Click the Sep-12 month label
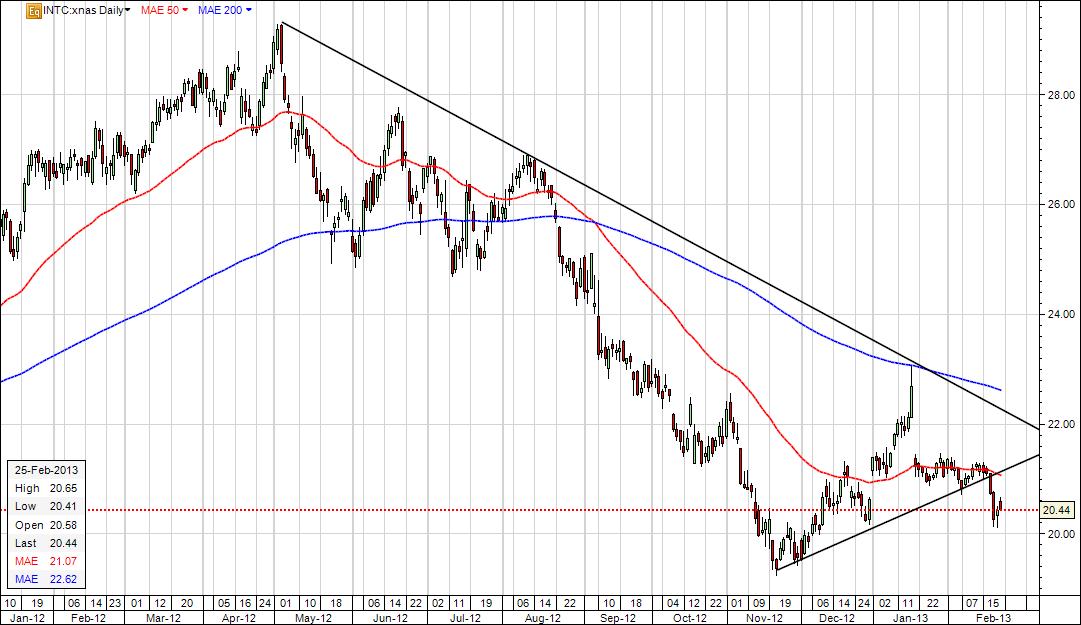Screen dimensions: 1081x625 [618, 617]
